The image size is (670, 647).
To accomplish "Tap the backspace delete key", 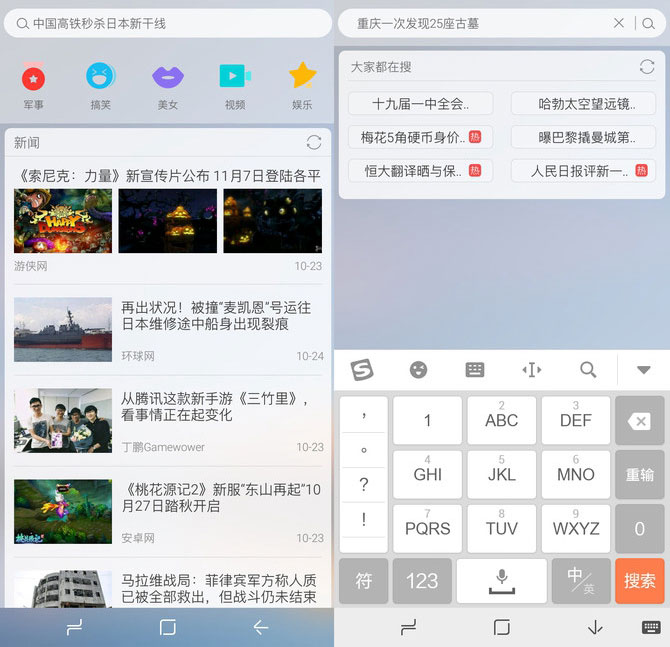I will [x=640, y=421].
